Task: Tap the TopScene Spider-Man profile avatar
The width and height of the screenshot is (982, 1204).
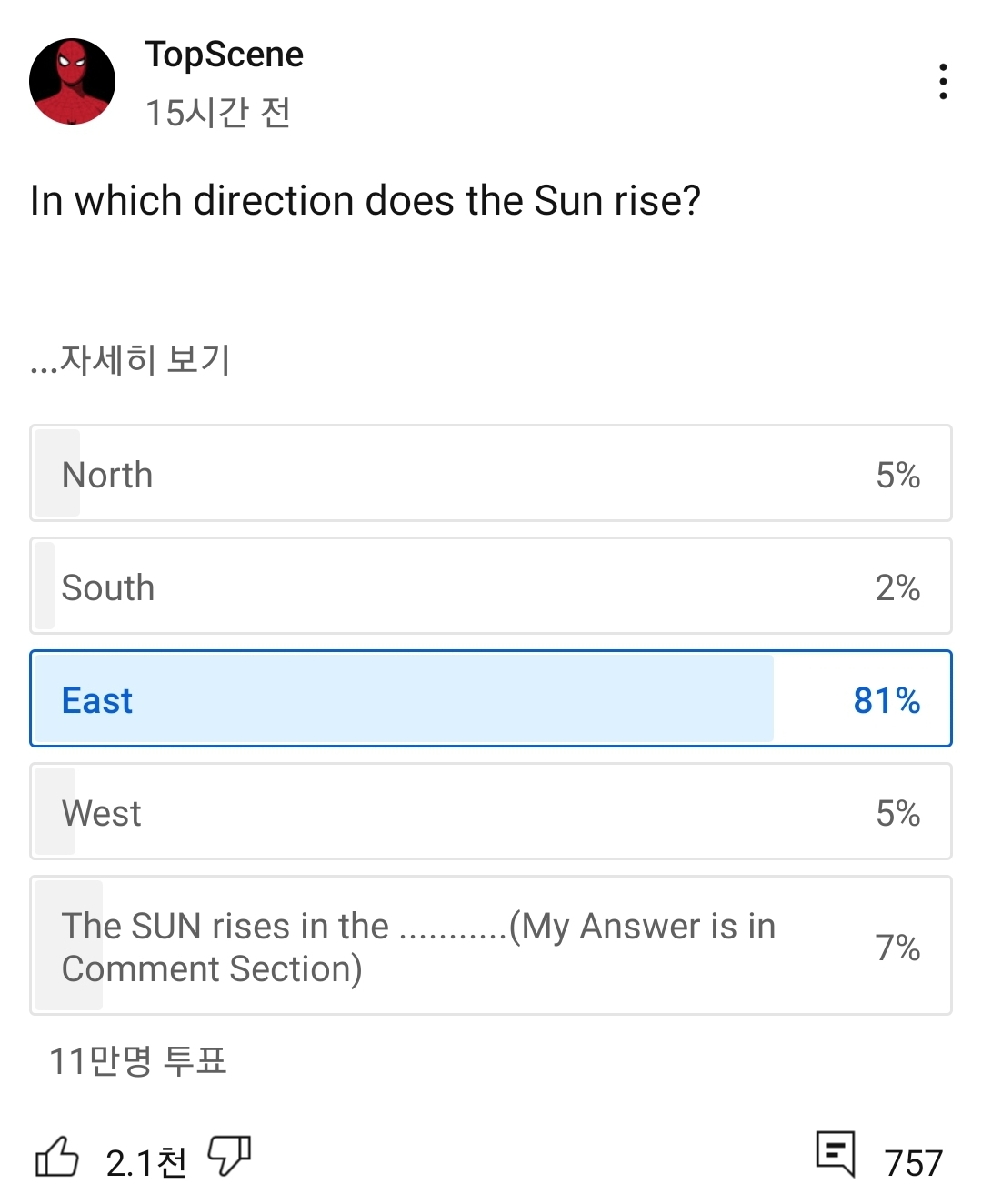Action: [73, 82]
